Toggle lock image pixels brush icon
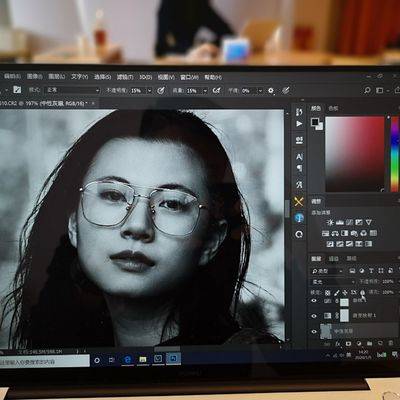Viewport: 400px width, 400px height. click(x=336, y=293)
